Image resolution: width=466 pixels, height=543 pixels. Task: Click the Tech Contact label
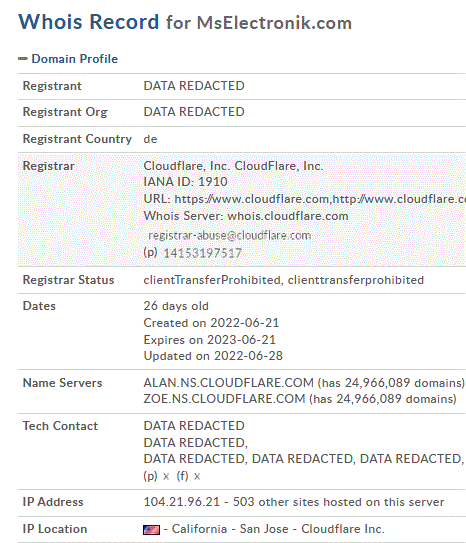click(x=60, y=426)
